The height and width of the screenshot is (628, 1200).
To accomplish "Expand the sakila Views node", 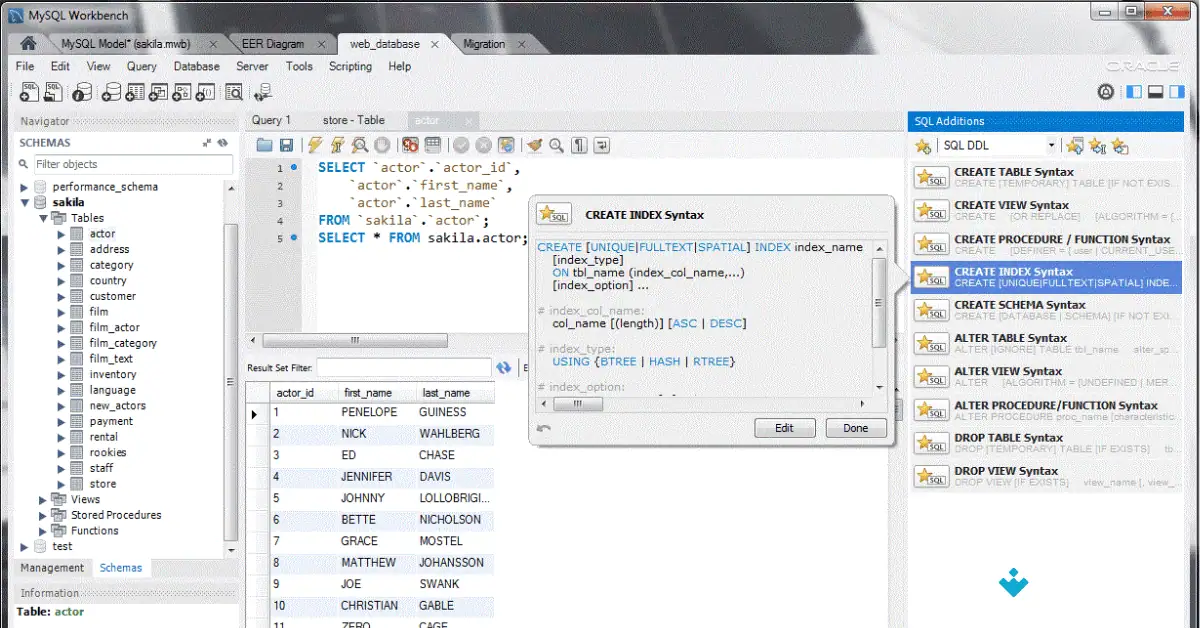I will 41,499.
